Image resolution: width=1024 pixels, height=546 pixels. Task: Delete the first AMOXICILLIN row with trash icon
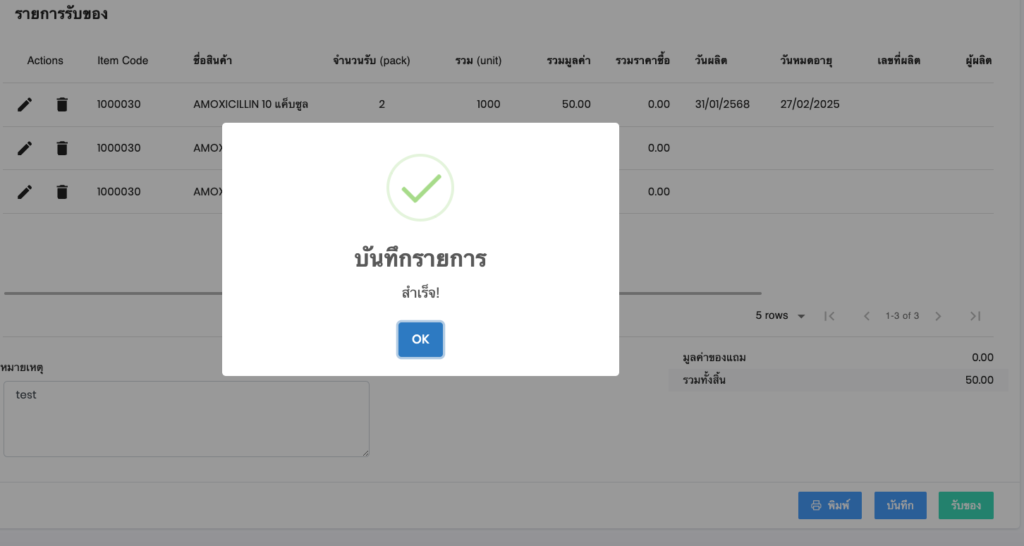[62, 104]
